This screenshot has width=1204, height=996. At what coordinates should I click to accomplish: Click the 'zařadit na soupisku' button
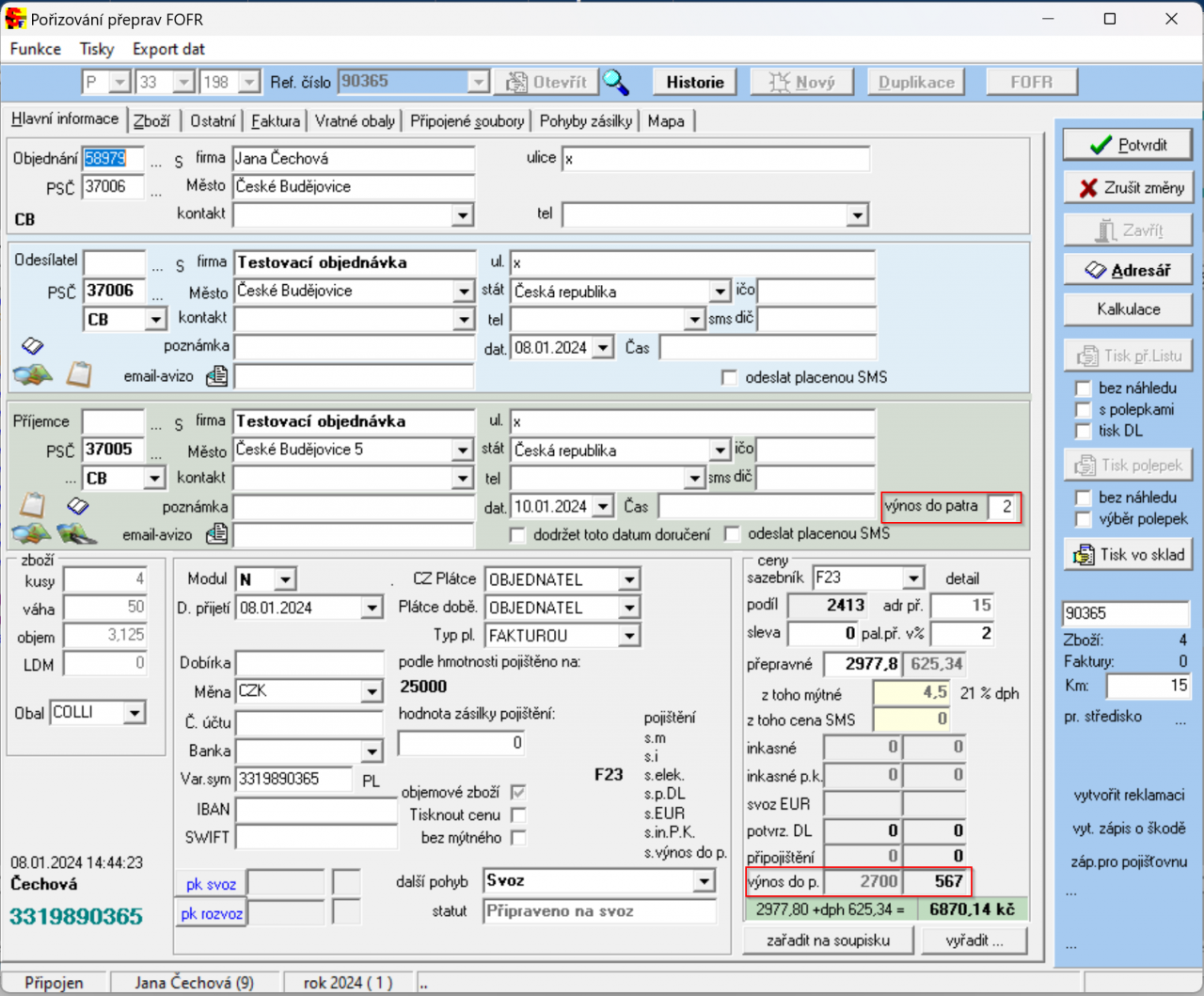click(828, 941)
